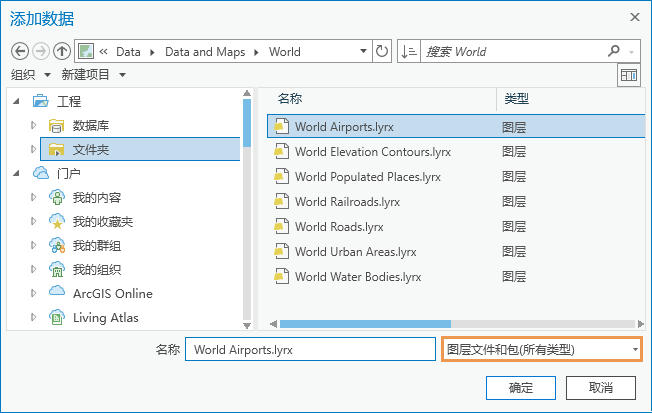The width and height of the screenshot is (652, 413).
Task: Click the Back navigation arrow
Action: click(x=19, y=51)
